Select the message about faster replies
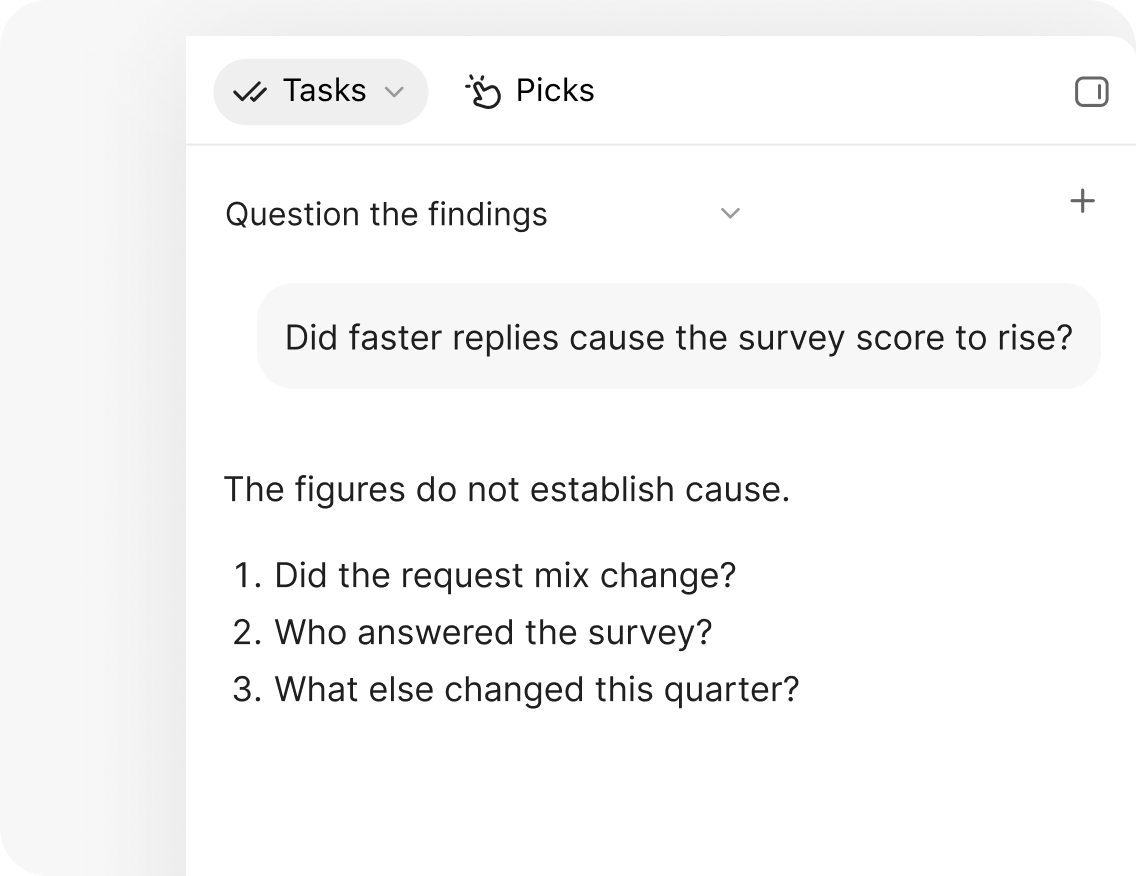This screenshot has width=1136, height=876. (679, 336)
